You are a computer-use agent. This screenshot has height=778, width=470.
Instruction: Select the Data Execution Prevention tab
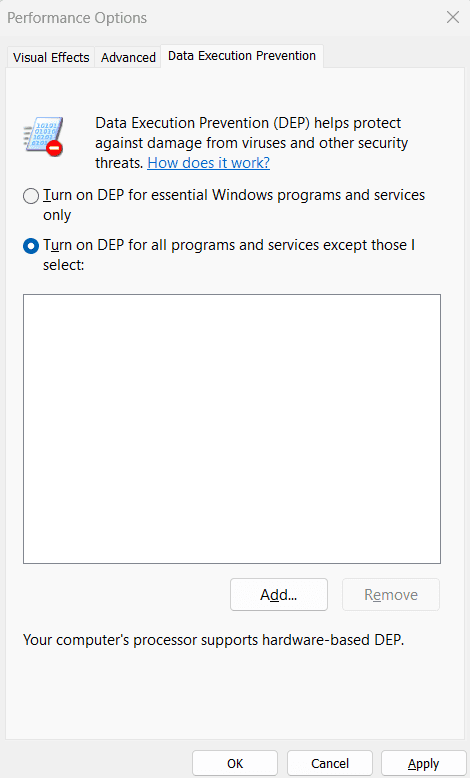[242, 56]
